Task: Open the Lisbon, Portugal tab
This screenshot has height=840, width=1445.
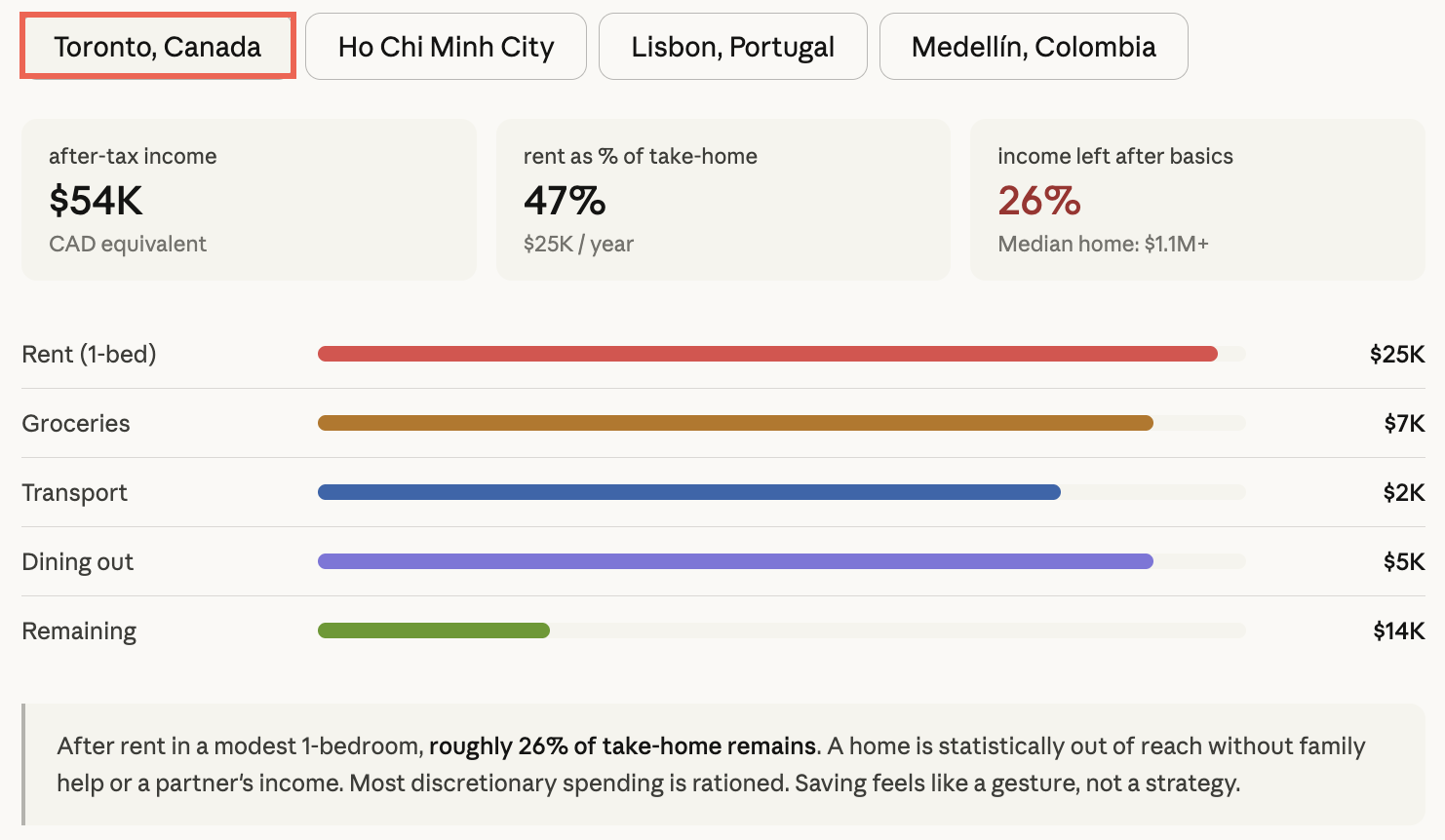Action: tap(732, 47)
